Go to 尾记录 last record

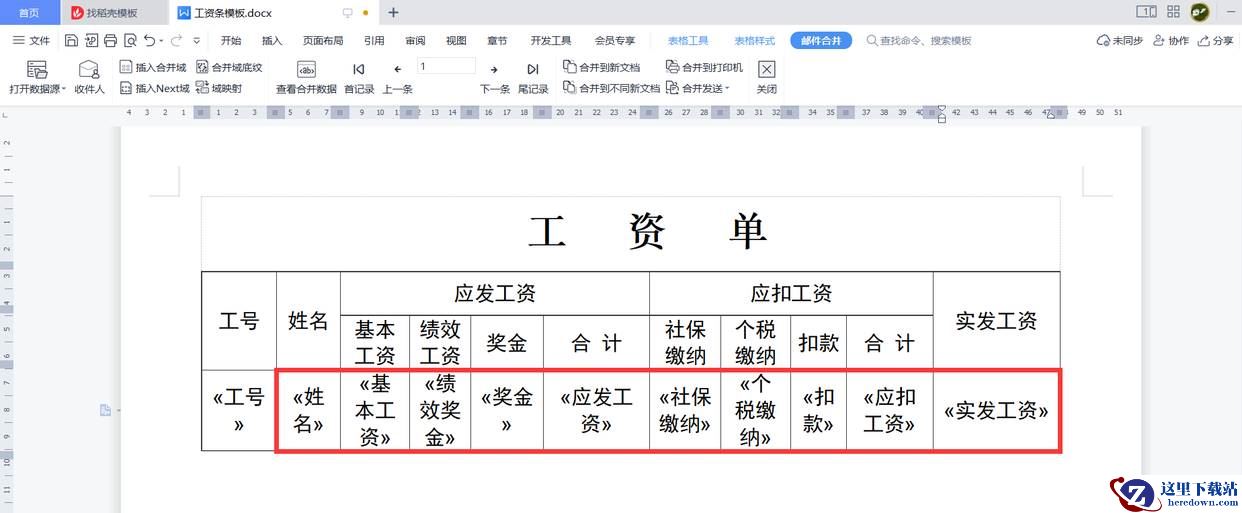tap(533, 78)
